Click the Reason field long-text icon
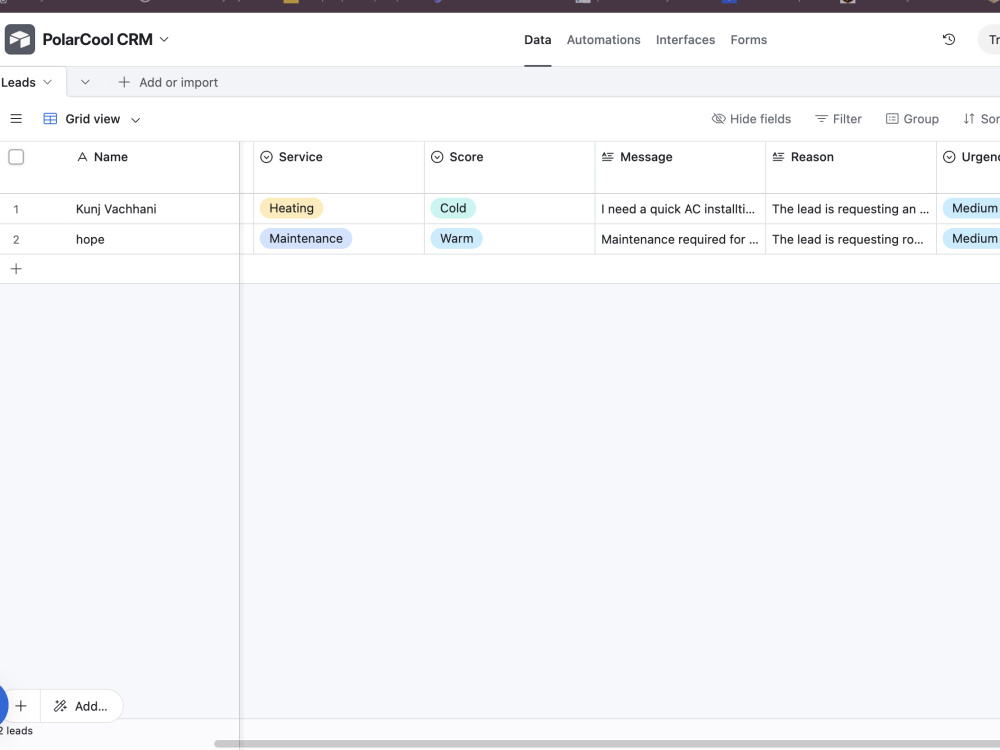 [779, 157]
